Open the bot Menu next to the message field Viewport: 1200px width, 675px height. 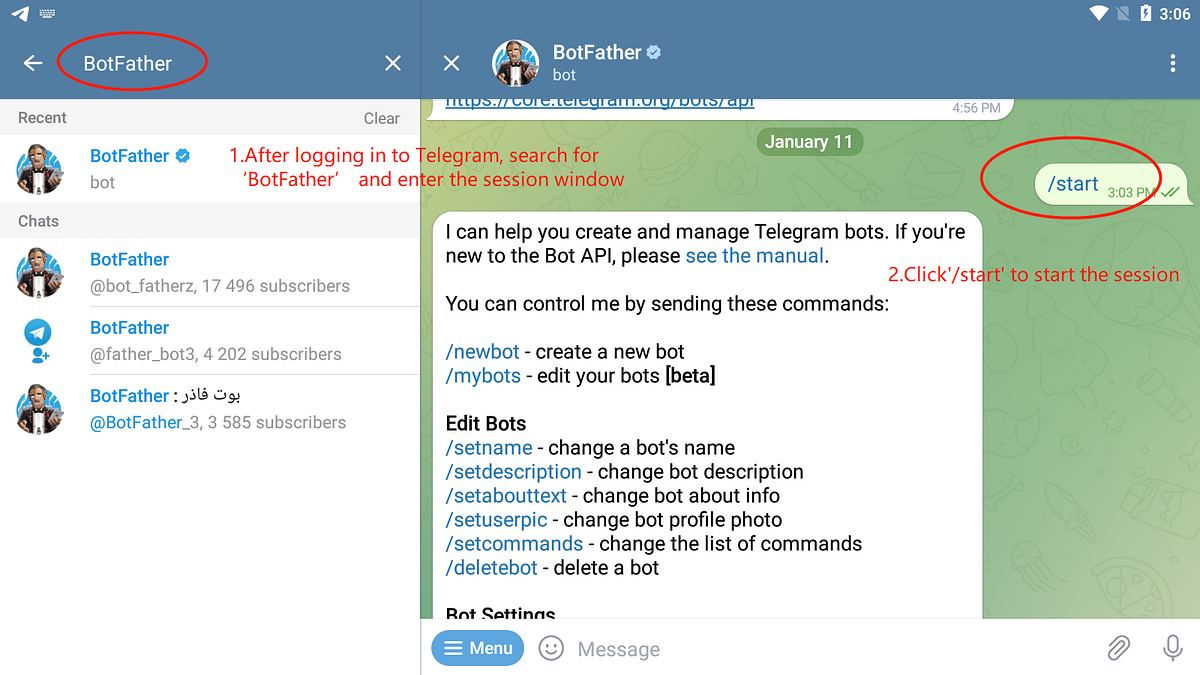(477, 648)
